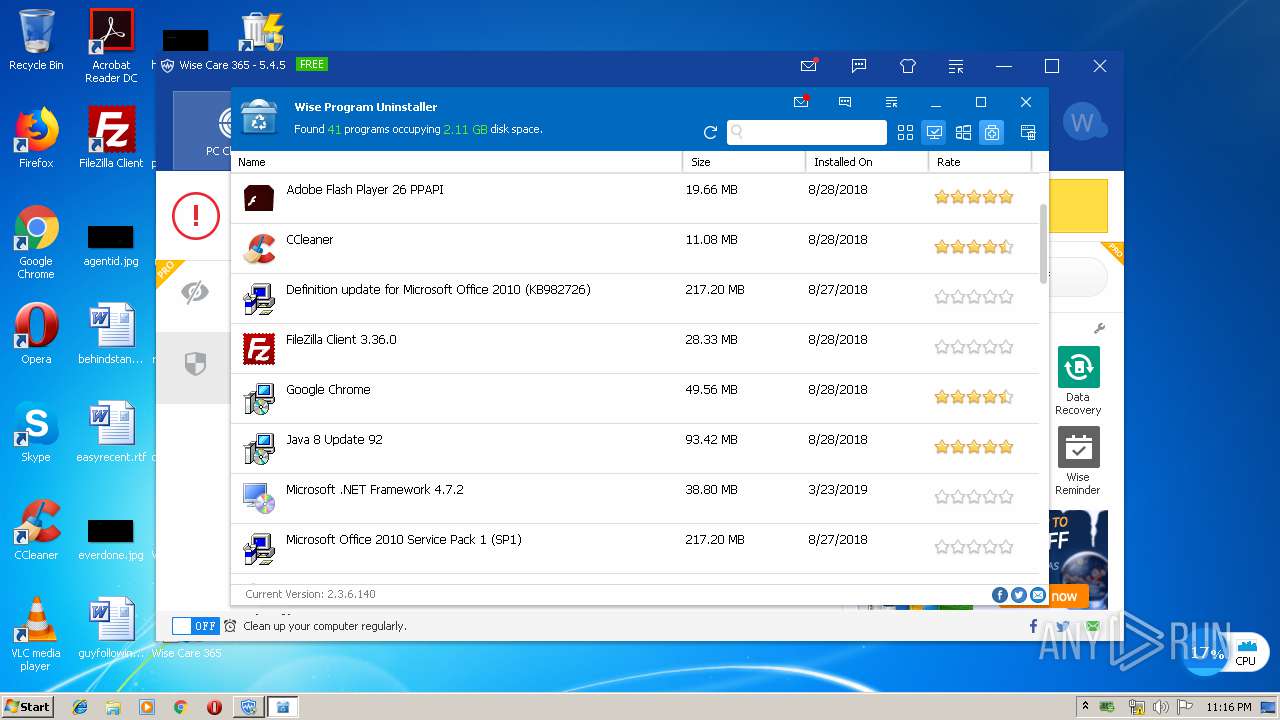Share Wise Program Uninstaller on Facebook
Screen dimensions: 1280x720
click(999, 595)
